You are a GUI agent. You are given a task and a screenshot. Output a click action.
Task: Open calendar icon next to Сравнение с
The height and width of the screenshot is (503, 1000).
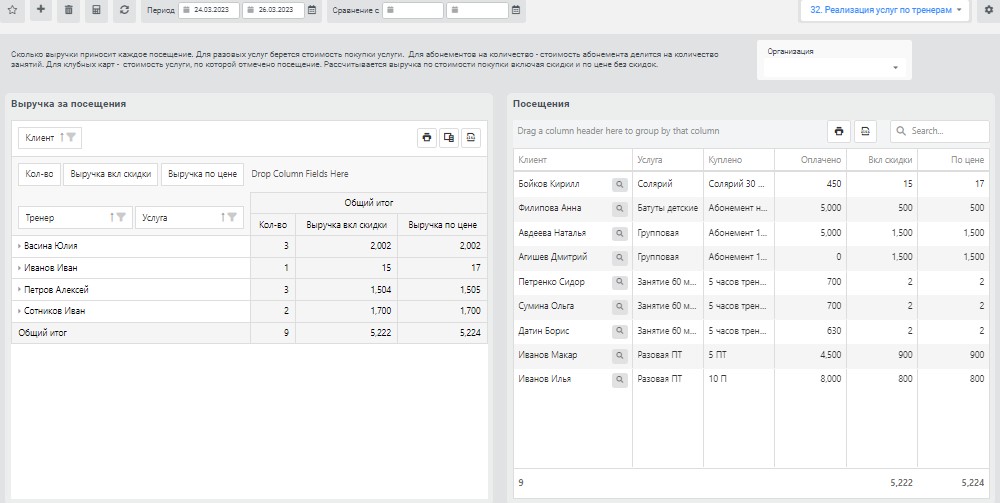[x=516, y=10]
